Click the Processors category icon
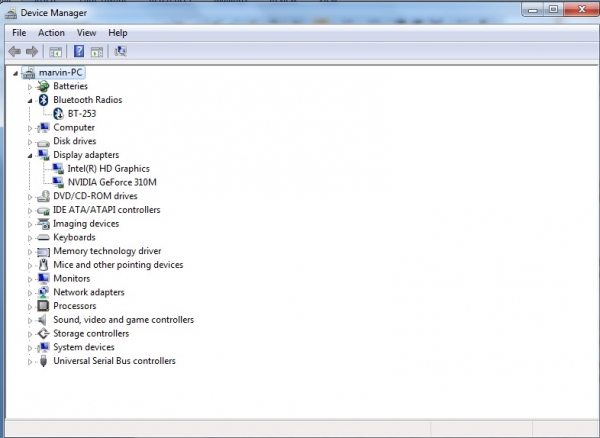Screen dimensions: 600x438 [43, 306]
